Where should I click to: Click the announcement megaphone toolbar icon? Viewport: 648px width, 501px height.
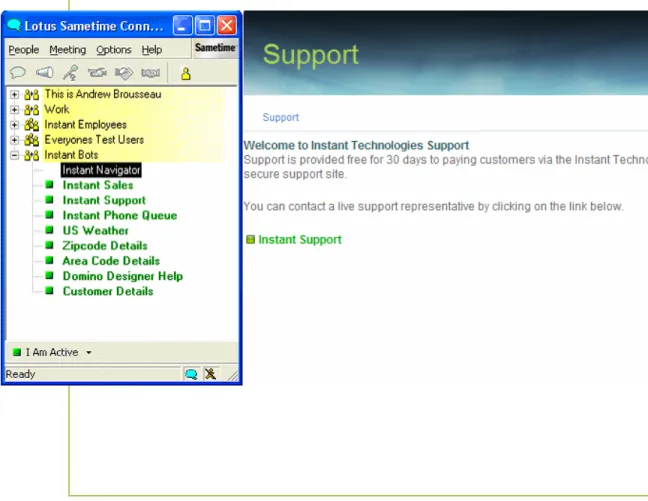[x=44, y=73]
